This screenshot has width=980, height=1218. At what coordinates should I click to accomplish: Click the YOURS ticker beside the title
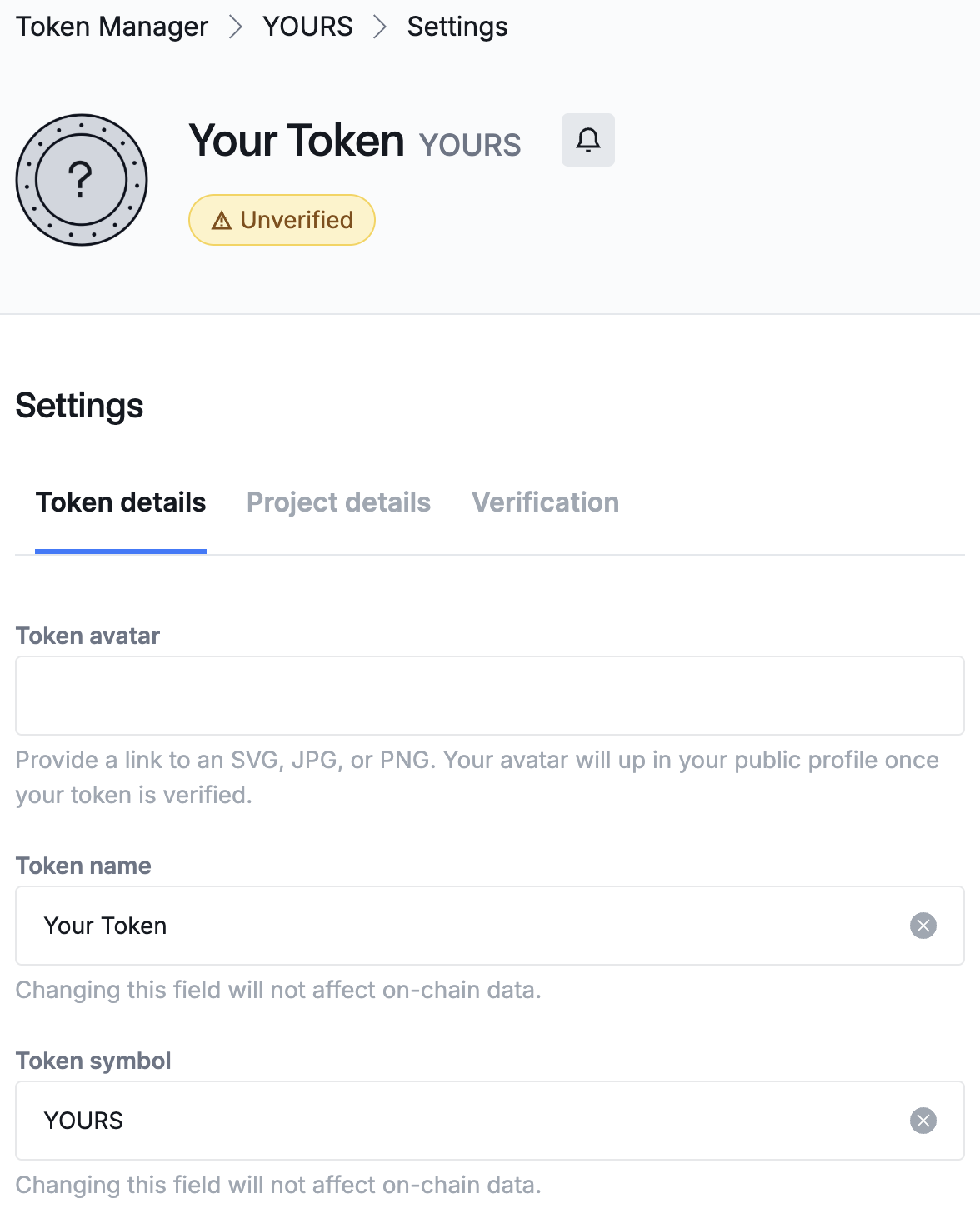(x=470, y=144)
